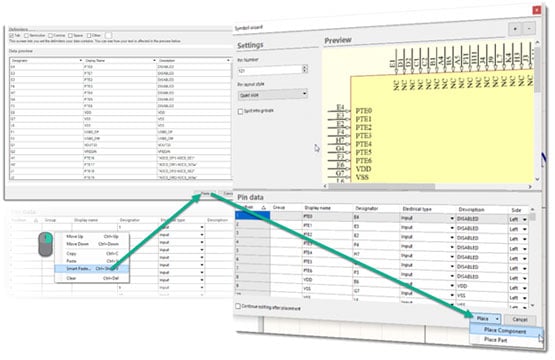Choose Move Up in the context menu
The width and height of the screenshot is (555, 360).
click(x=92, y=236)
